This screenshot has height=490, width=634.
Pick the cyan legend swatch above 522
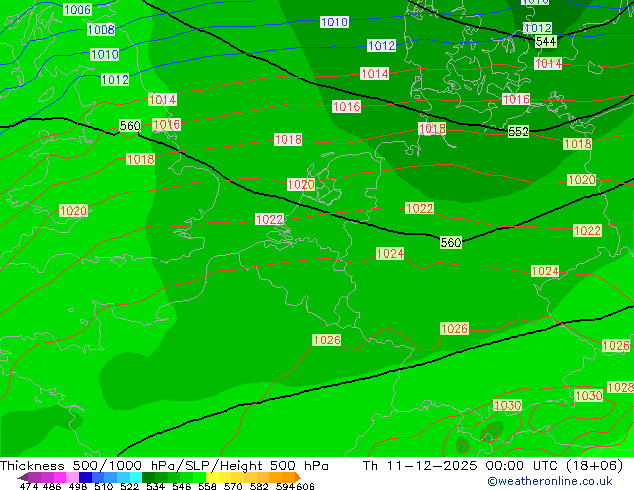tap(135, 477)
